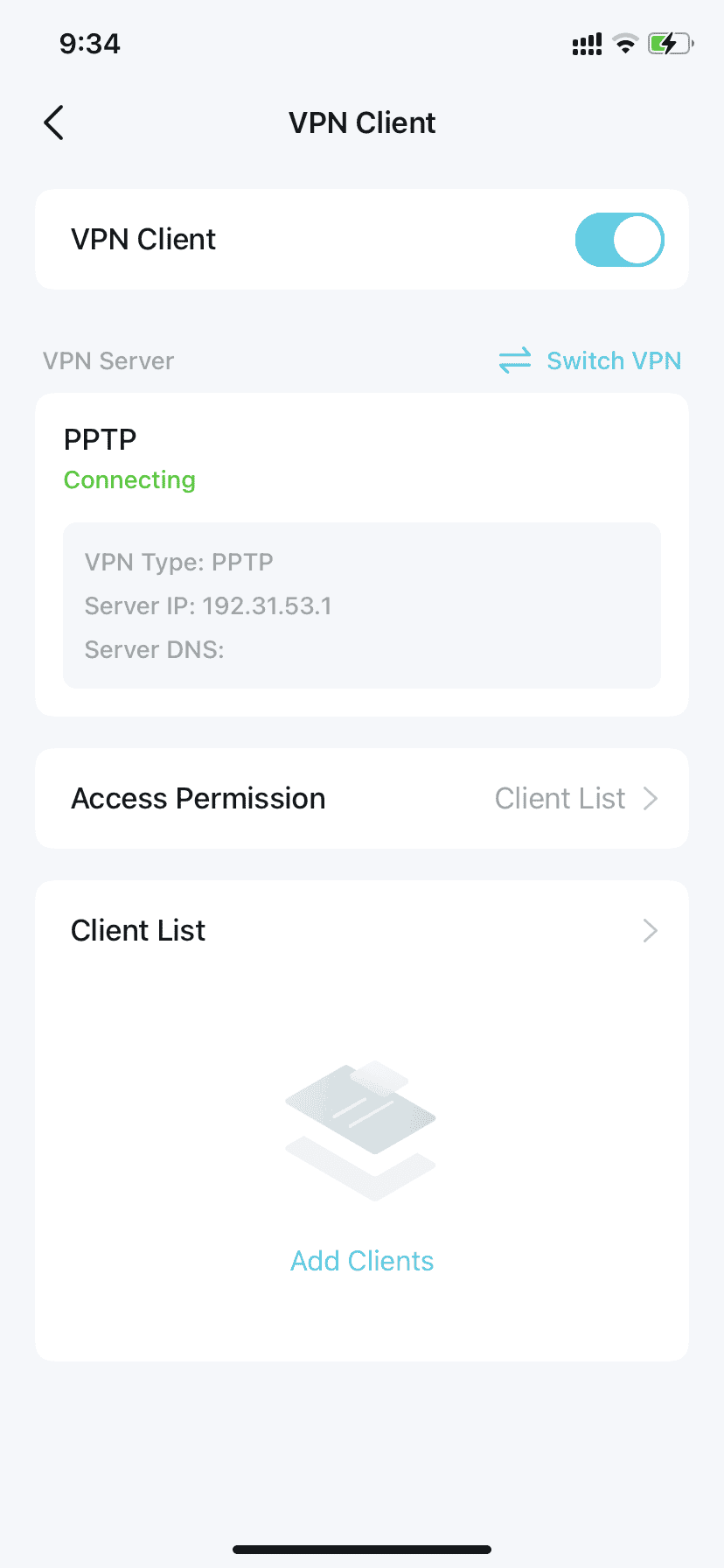Tap the Client List value text
This screenshot has width=724, height=1568.
[560, 798]
